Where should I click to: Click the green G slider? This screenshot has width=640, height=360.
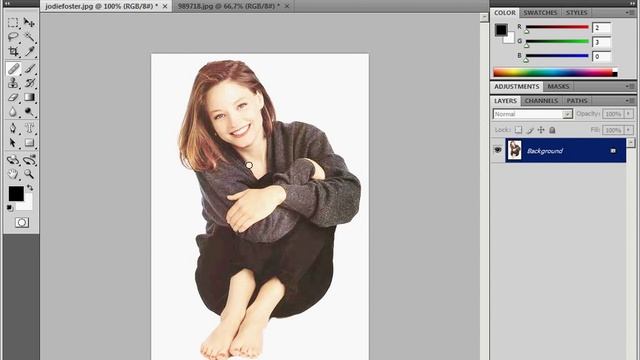click(x=557, y=42)
